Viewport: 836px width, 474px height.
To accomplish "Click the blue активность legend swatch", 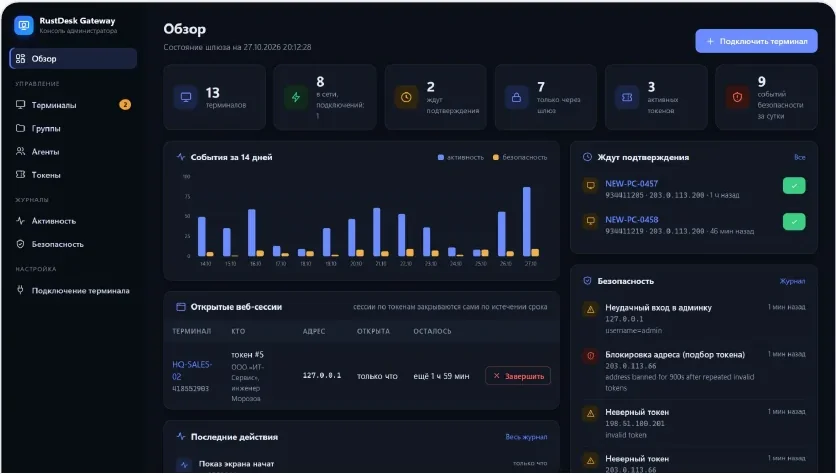I will tap(440, 157).
